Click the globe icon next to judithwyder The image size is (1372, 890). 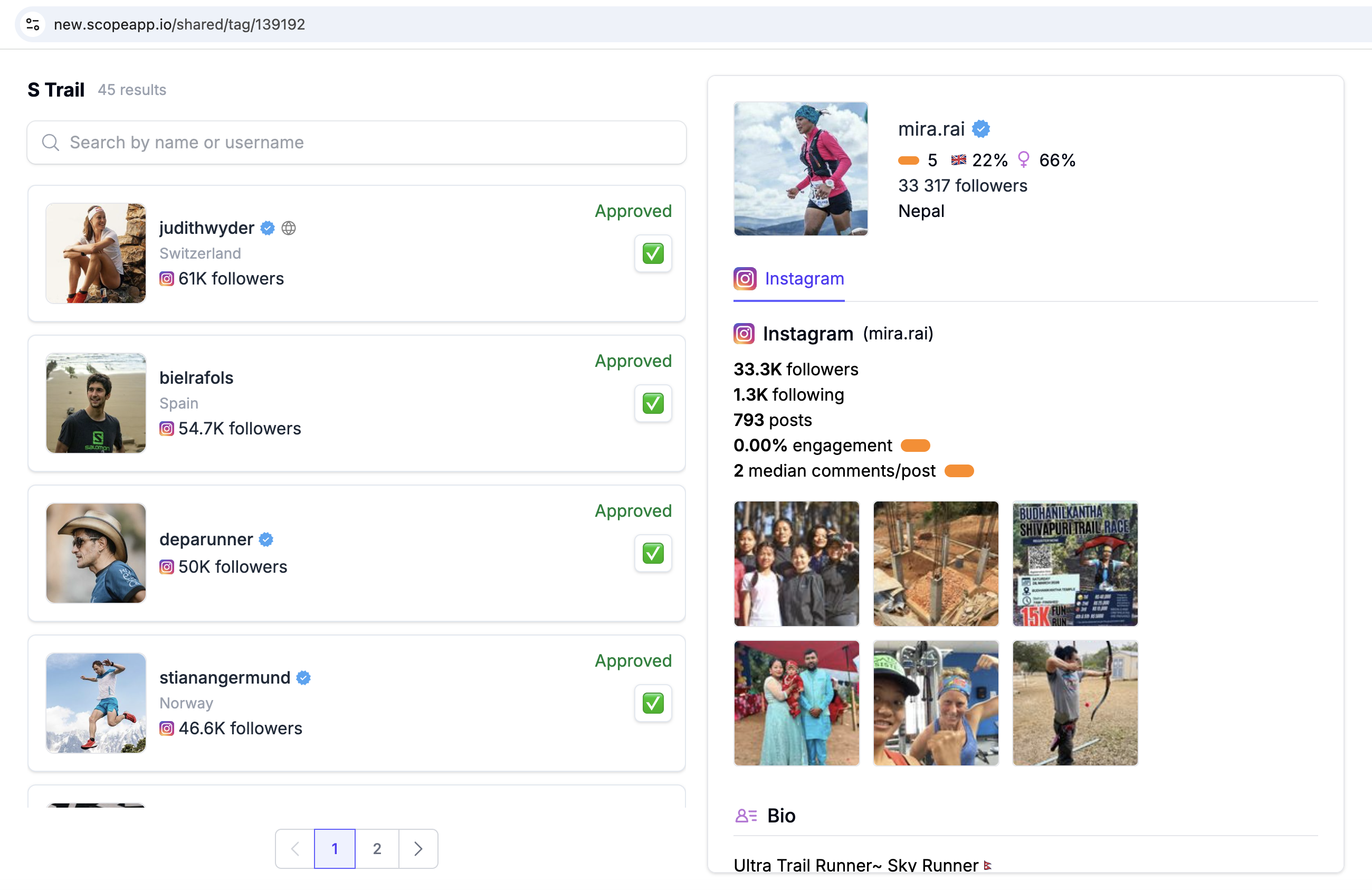pos(288,229)
